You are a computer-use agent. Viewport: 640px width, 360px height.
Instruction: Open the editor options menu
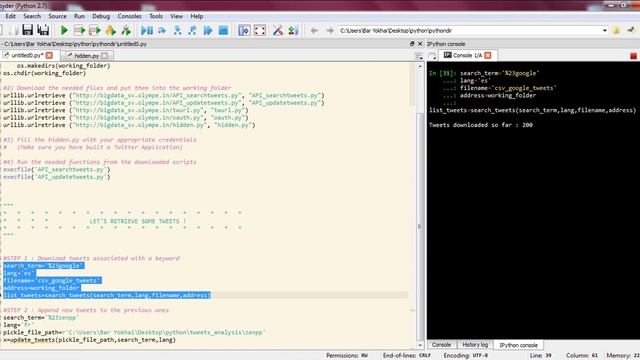(x=419, y=56)
